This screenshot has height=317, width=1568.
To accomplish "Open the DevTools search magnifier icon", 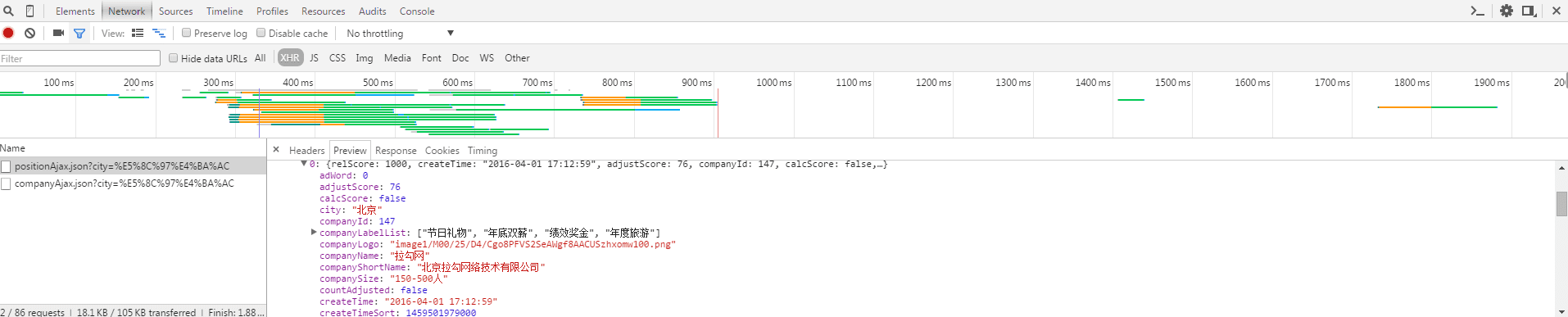I will coord(8,11).
